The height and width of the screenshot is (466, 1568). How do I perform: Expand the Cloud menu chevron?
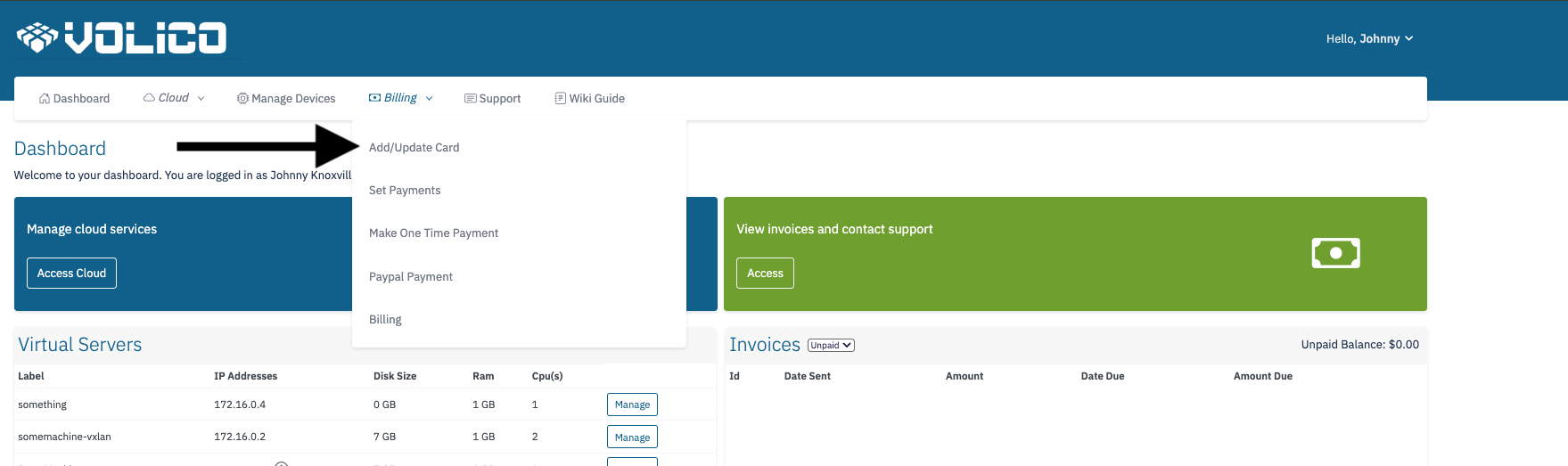coord(201,99)
